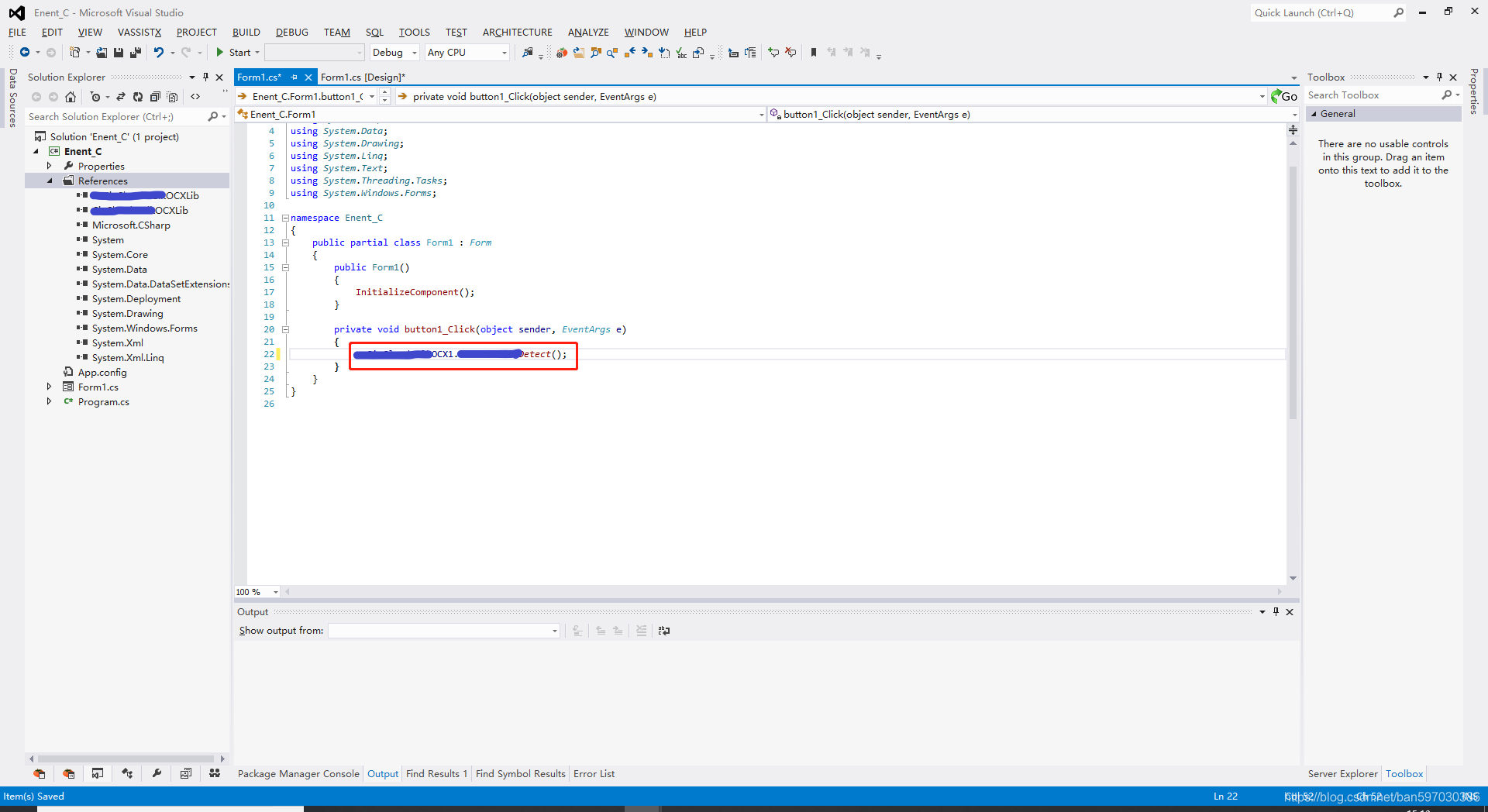1488x812 pixels.
Task: Click the Refresh icon in Solution Explorer
Action: 138,97
